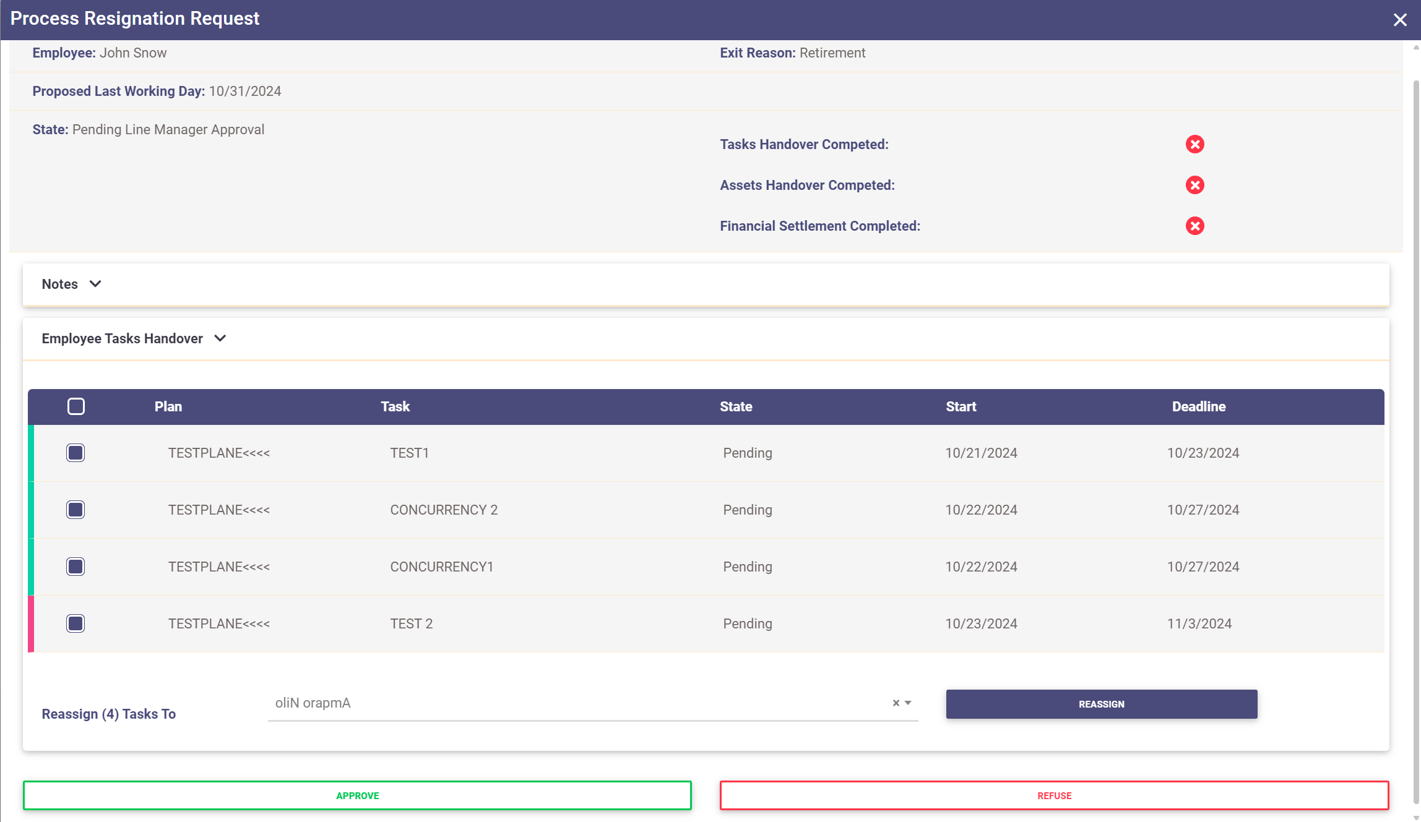This screenshot has width=1421, height=822.
Task: Expand the Notes section chevron
Action: tap(95, 284)
